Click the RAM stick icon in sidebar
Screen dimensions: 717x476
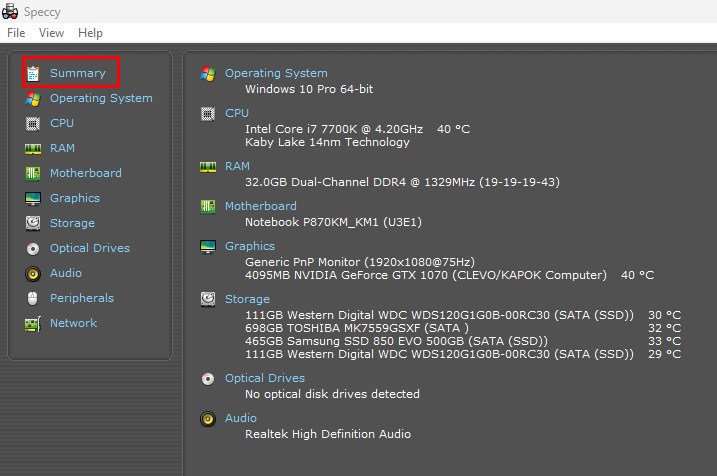click(33, 149)
